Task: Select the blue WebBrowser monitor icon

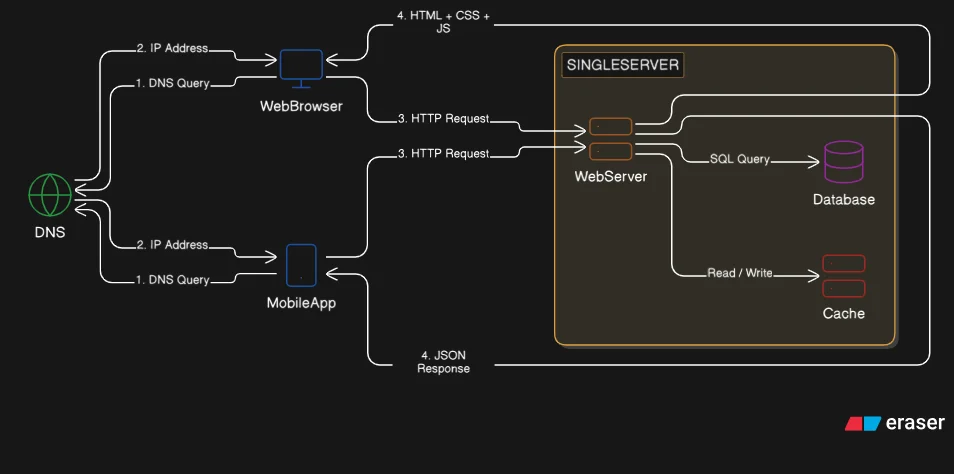Action: pos(301,67)
